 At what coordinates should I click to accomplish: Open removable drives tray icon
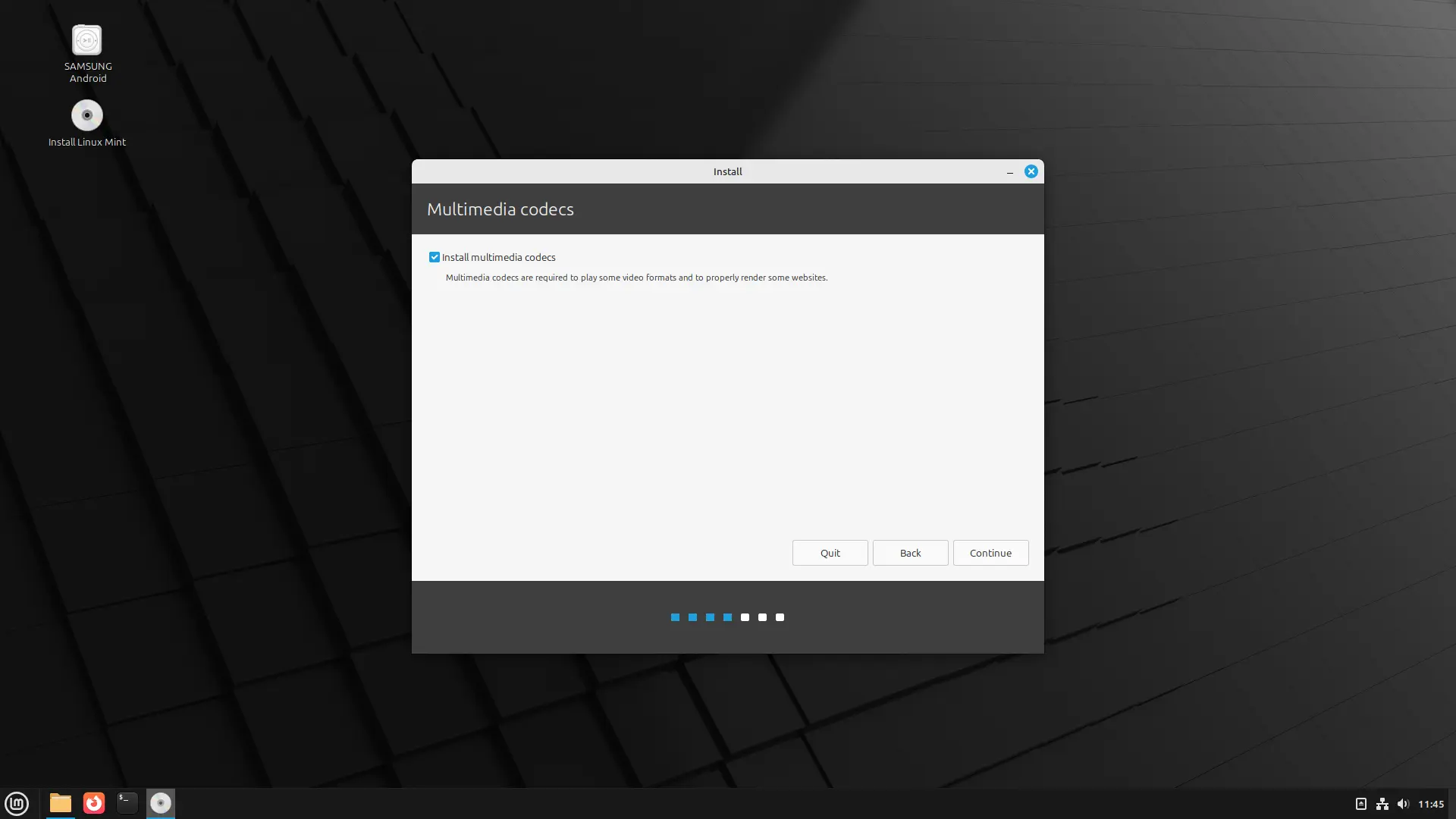tap(1360, 804)
